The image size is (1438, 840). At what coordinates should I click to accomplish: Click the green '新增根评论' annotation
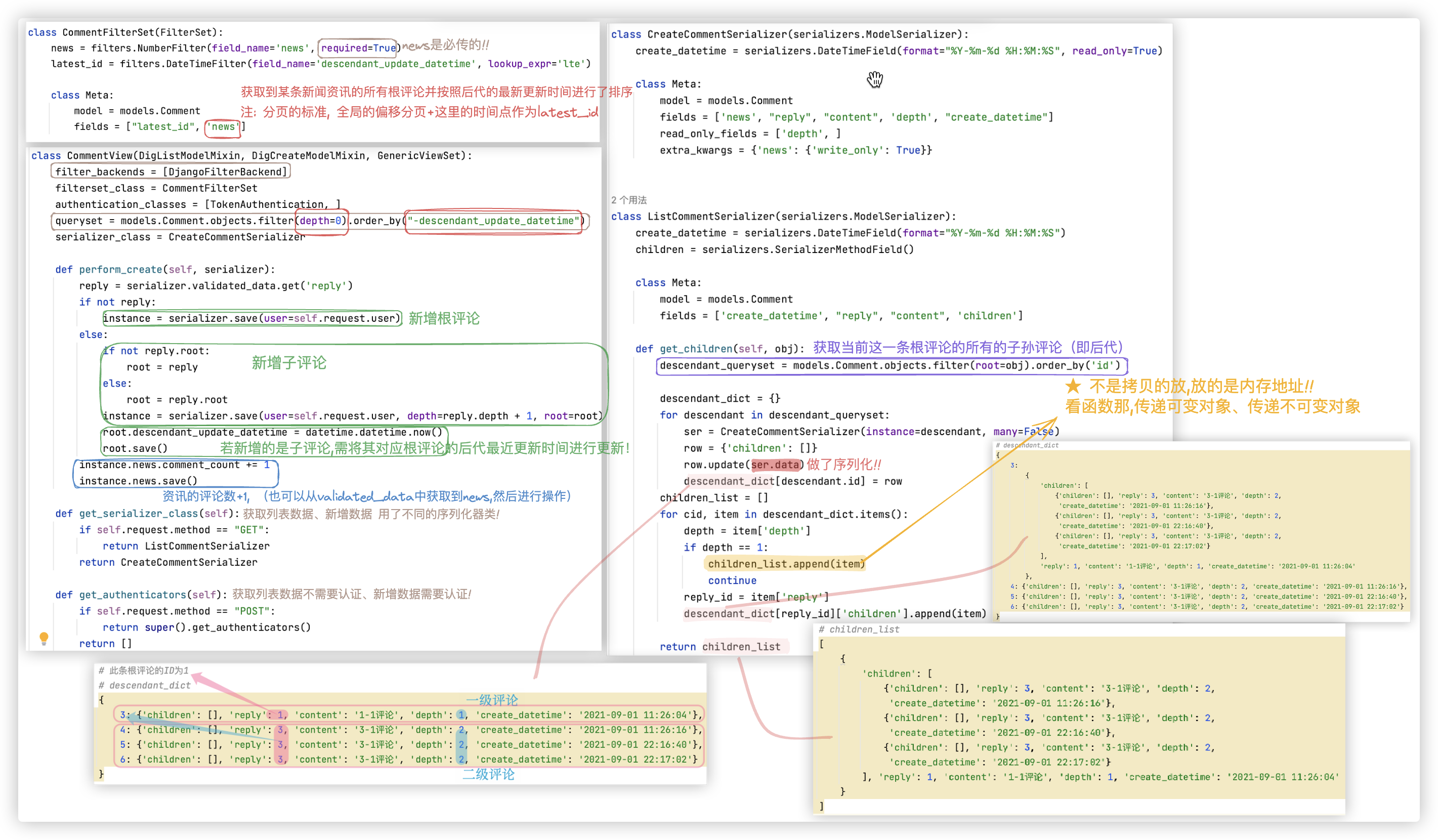point(444,318)
